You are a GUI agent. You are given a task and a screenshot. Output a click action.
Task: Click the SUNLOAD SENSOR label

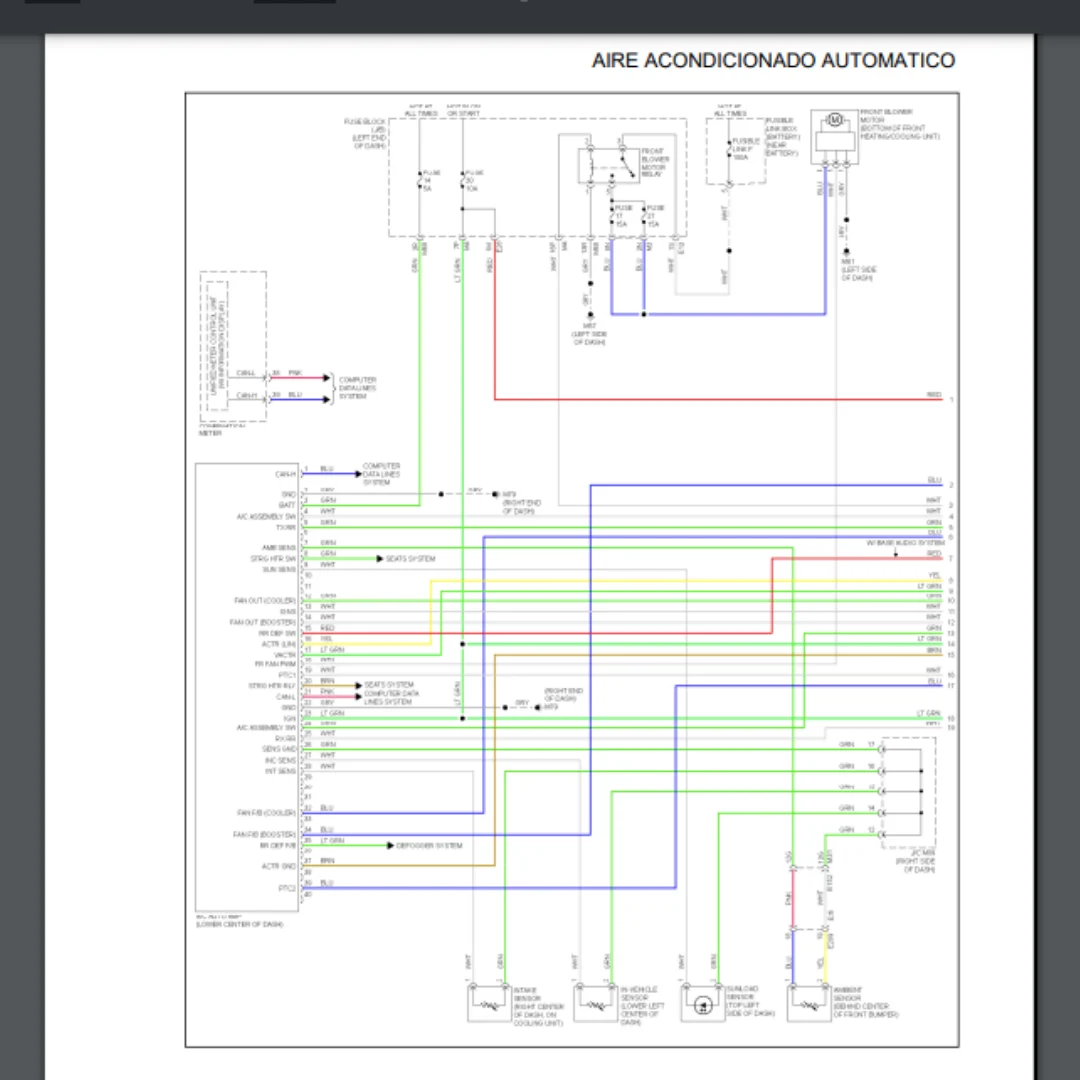click(x=750, y=1001)
